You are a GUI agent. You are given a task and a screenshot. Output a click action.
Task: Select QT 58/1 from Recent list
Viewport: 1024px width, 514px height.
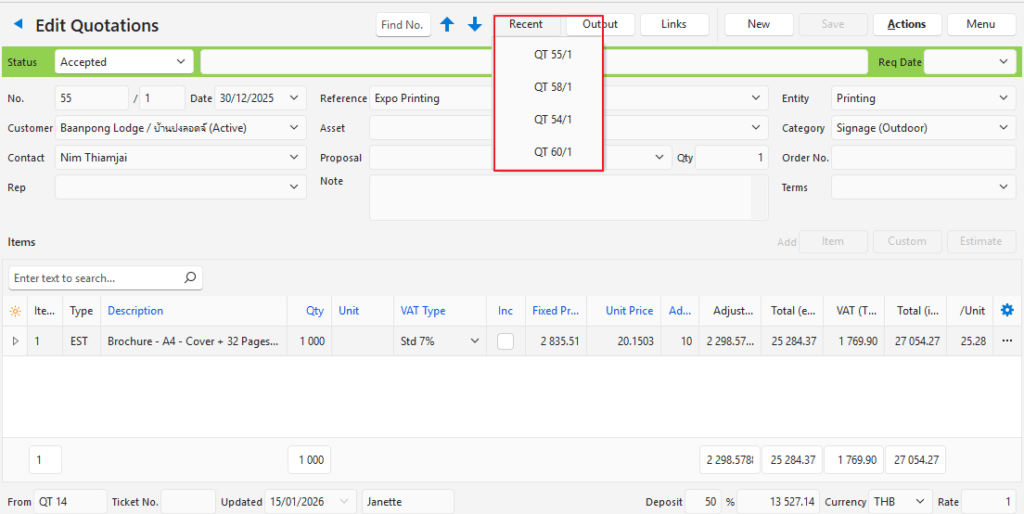[553, 87]
